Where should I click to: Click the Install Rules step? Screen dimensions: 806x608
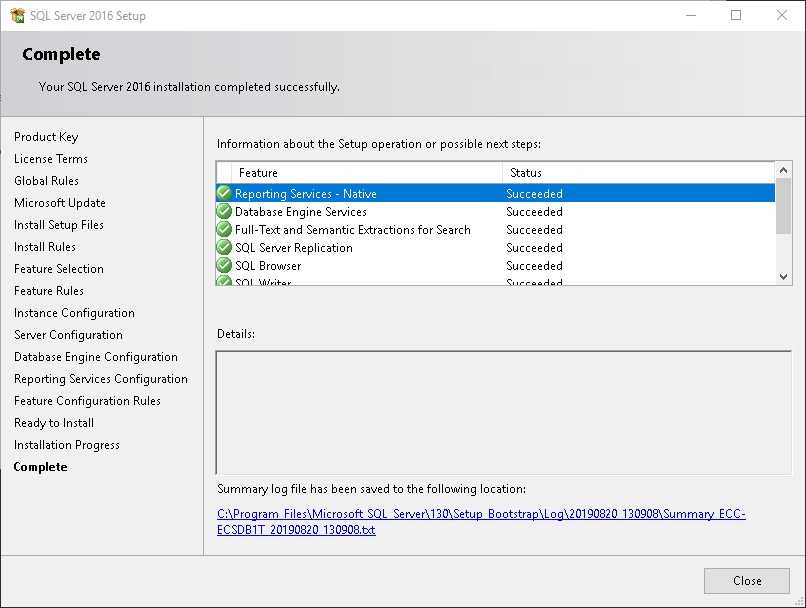pos(45,247)
